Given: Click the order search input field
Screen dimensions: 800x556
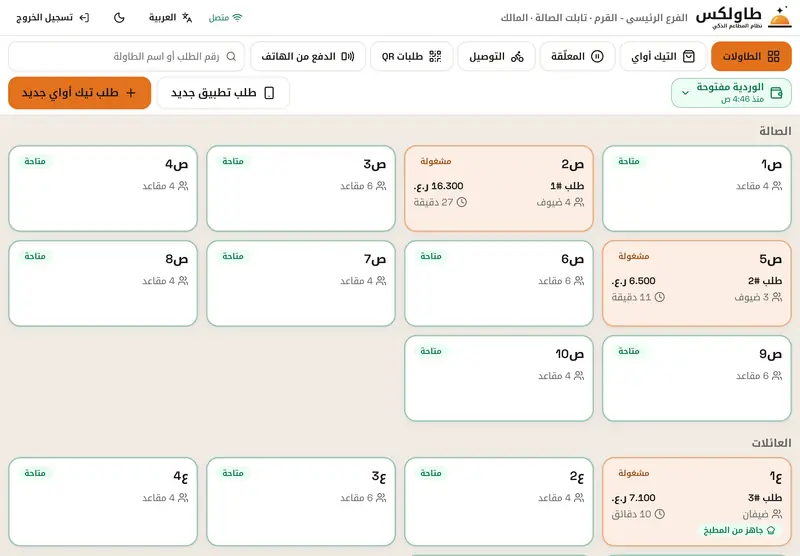Looking at the screenshot, I should [x=127, y=56].
